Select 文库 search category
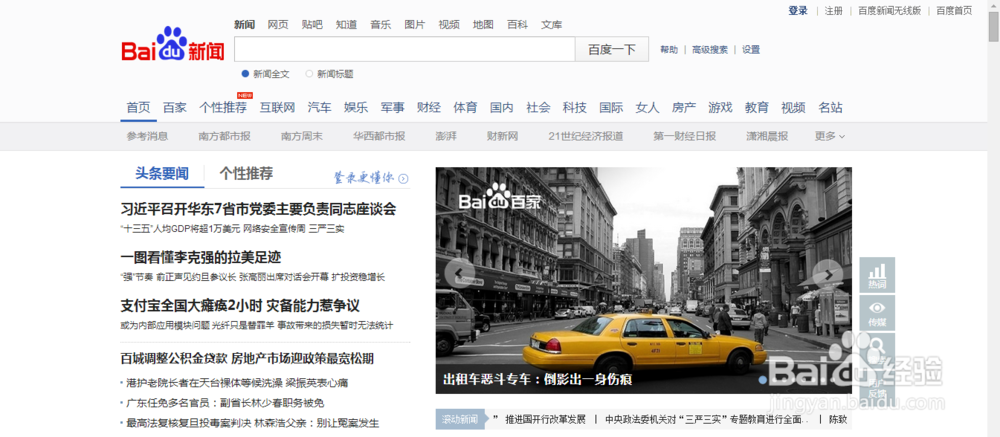The height and width of the screenshot is (437, 1000). pos(552,25)
